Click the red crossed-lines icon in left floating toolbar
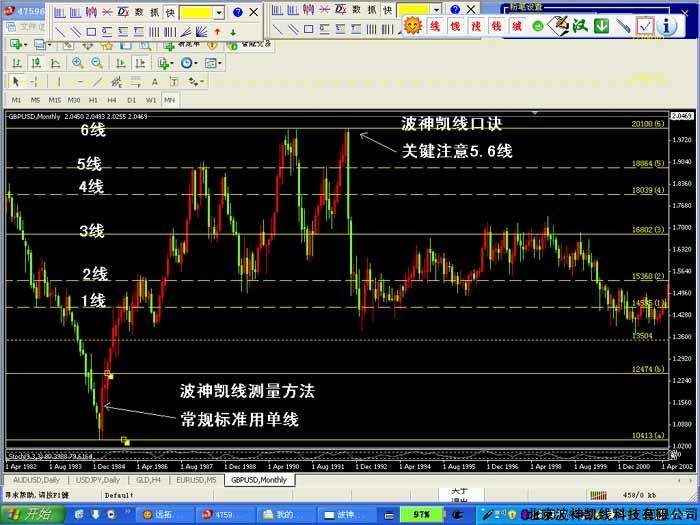Screen dimensions: 700x525 [107, 12]
